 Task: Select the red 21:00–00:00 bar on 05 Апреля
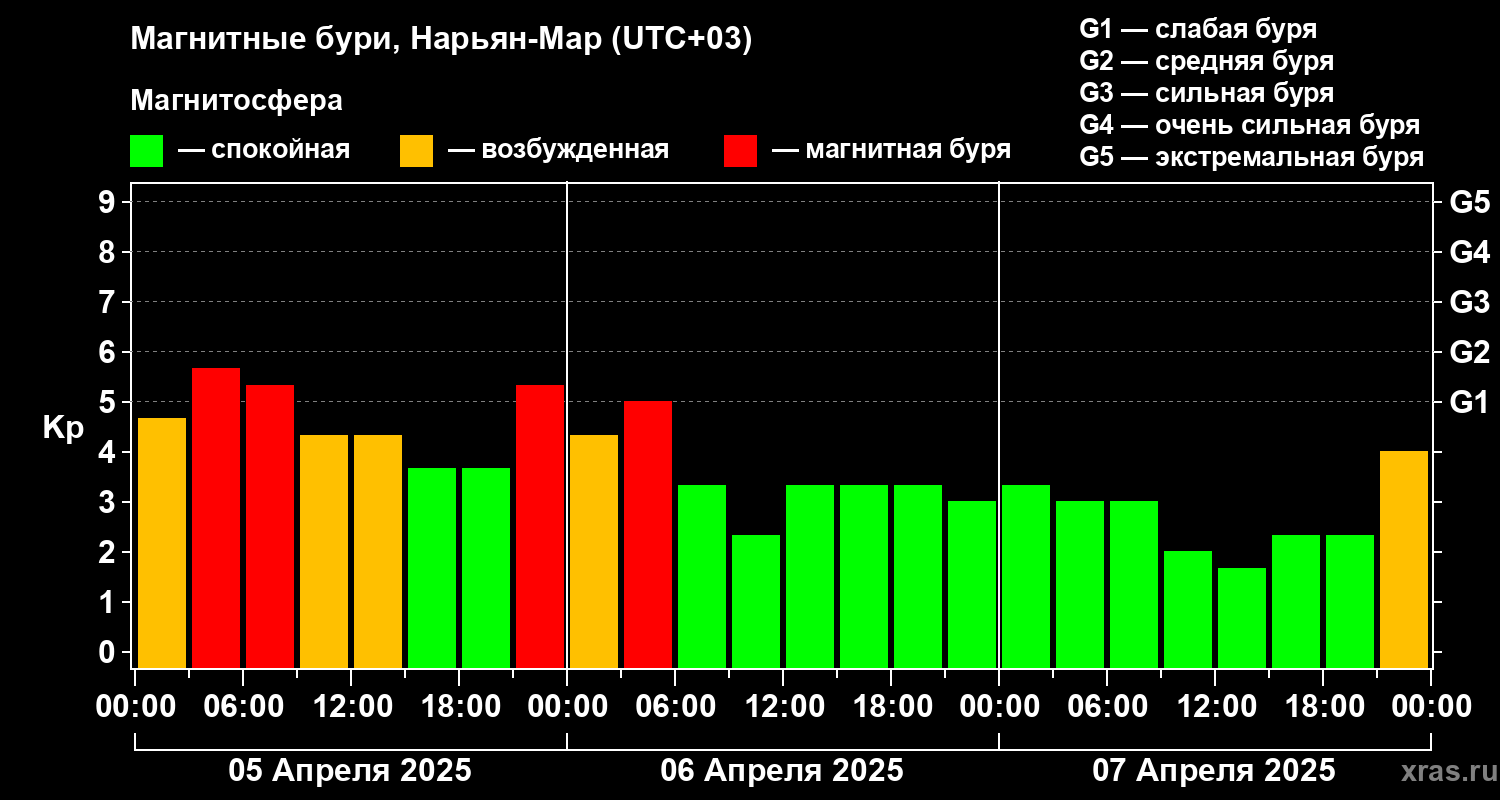click(x=540, y=526)
